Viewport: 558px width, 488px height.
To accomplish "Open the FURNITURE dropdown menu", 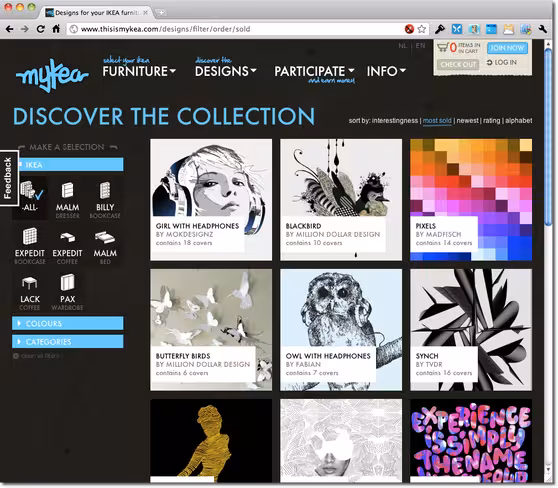I will click(x=139, y=71).
